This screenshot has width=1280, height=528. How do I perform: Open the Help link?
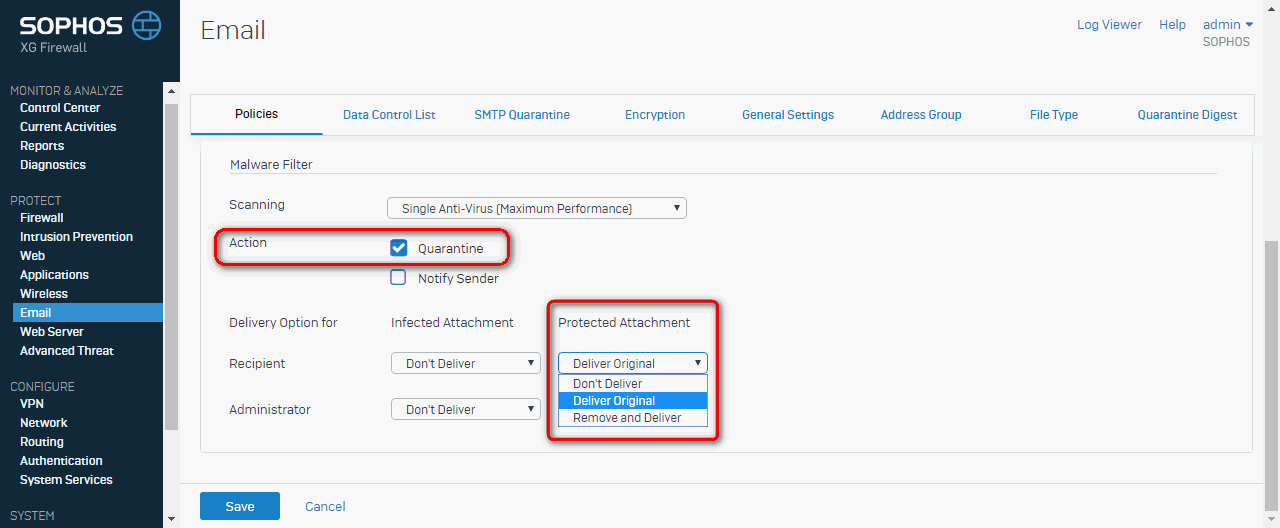[x=1172, y=25]
